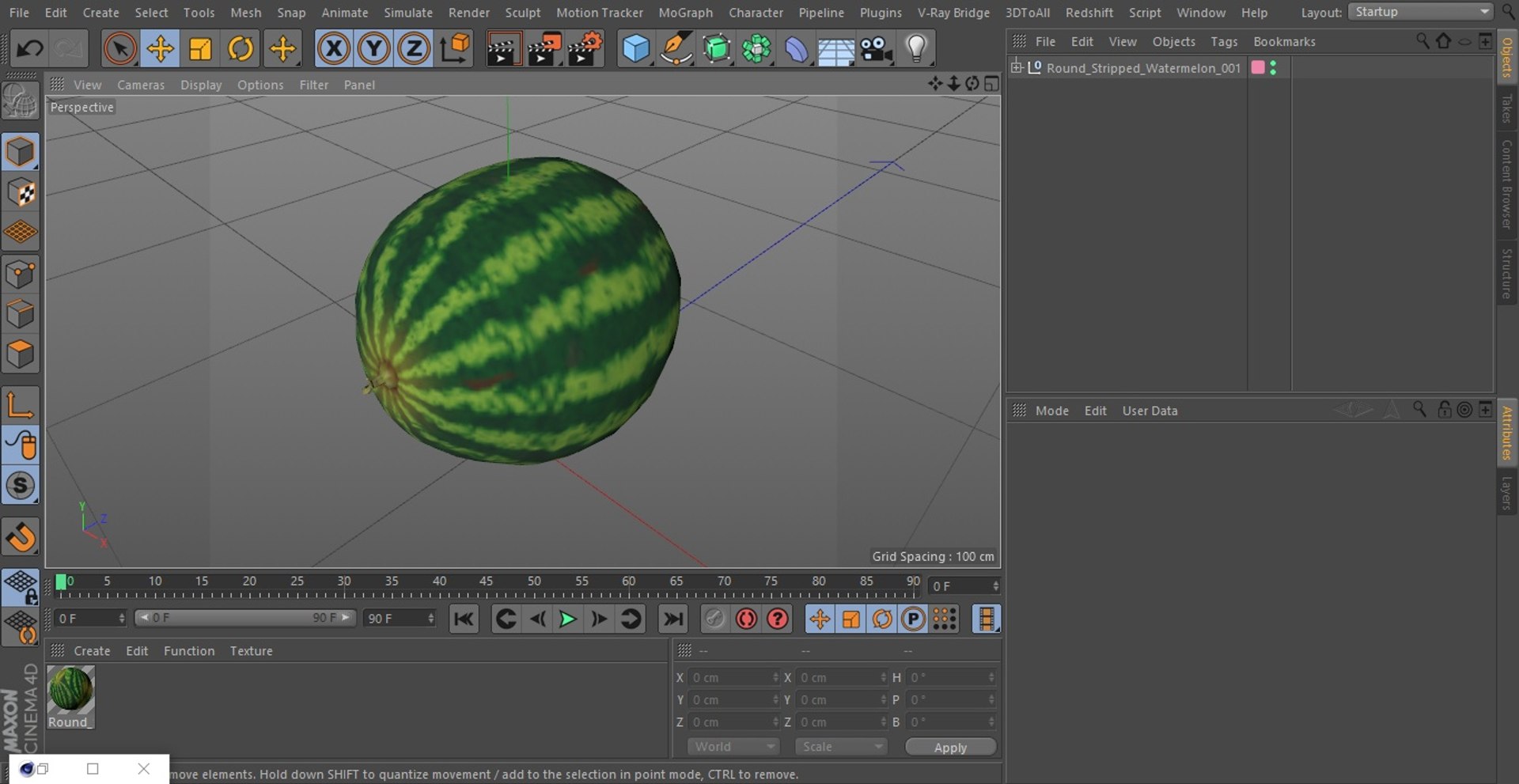1519x784 pixels.
Task: Toggle Z axis lock
Action: (413, 49)
